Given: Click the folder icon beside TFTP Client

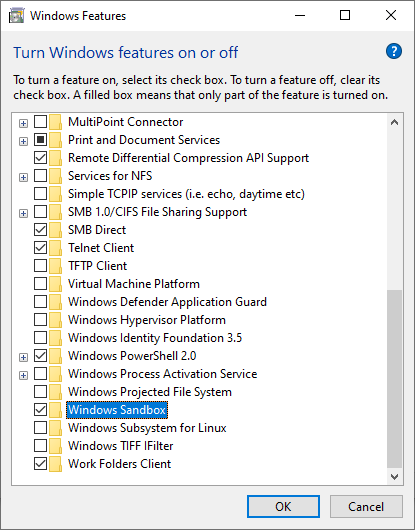Looking at the screenshot, I should [55, 266].
